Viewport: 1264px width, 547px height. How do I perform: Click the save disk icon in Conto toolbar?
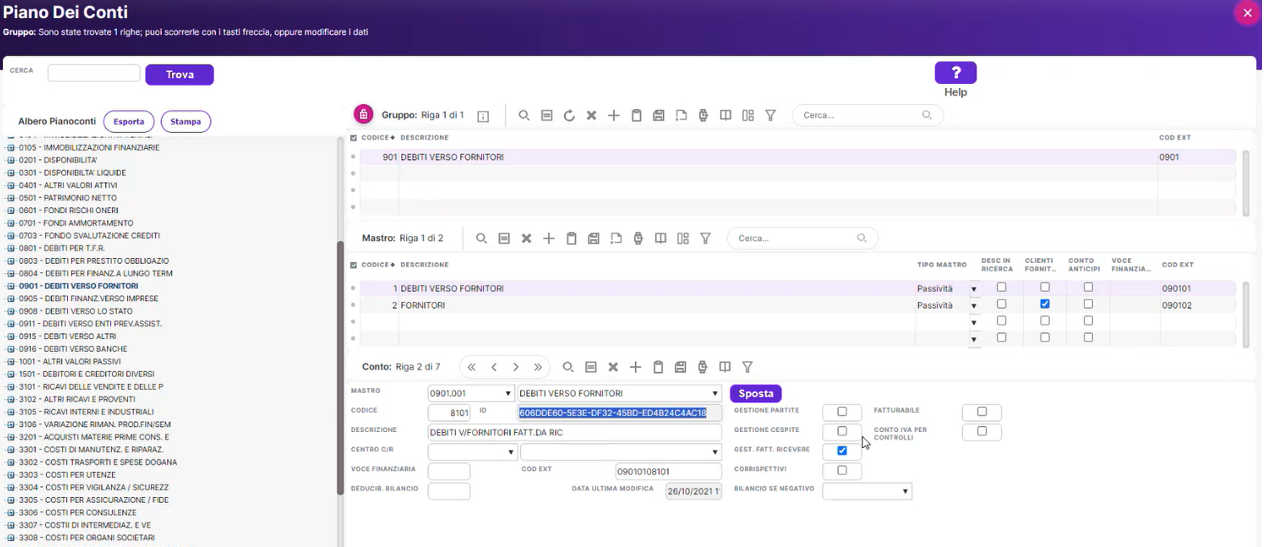coord(680,367)
